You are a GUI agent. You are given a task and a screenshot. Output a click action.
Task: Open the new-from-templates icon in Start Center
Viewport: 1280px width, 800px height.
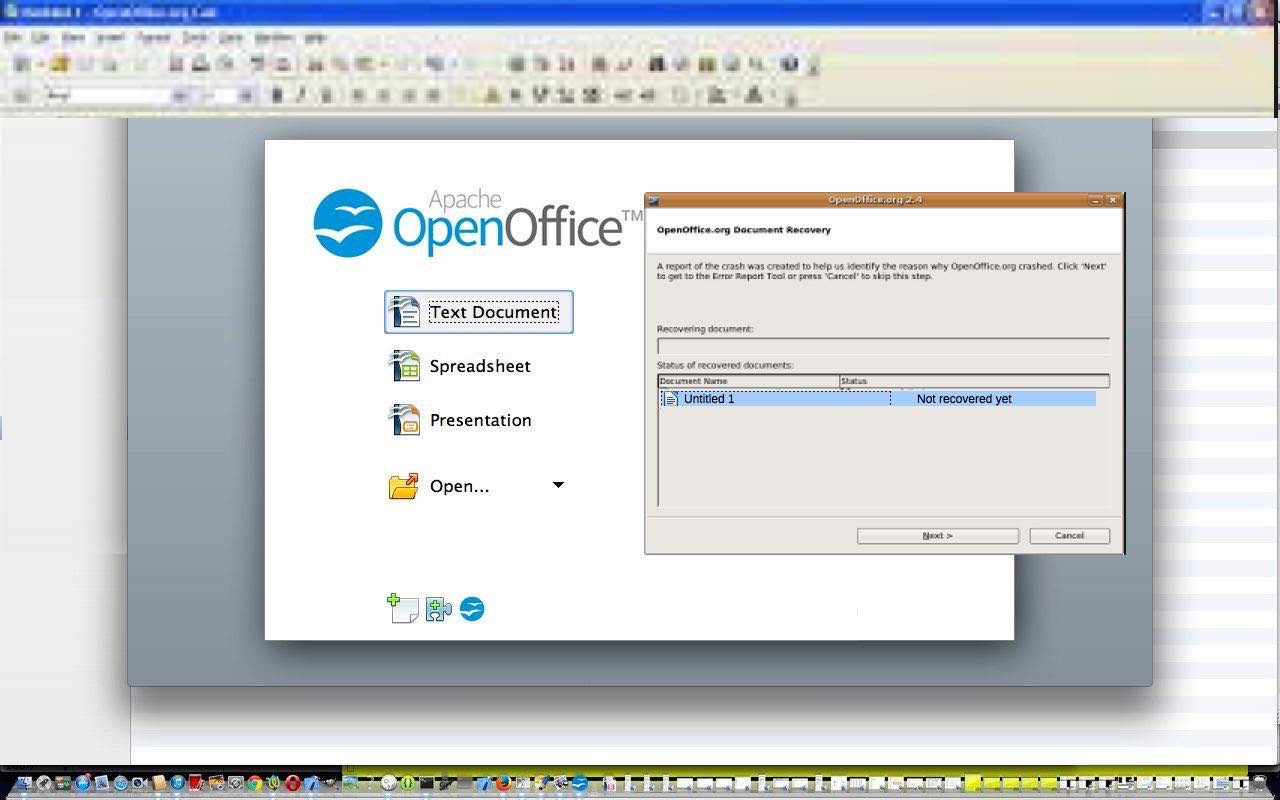coord(402,608)
